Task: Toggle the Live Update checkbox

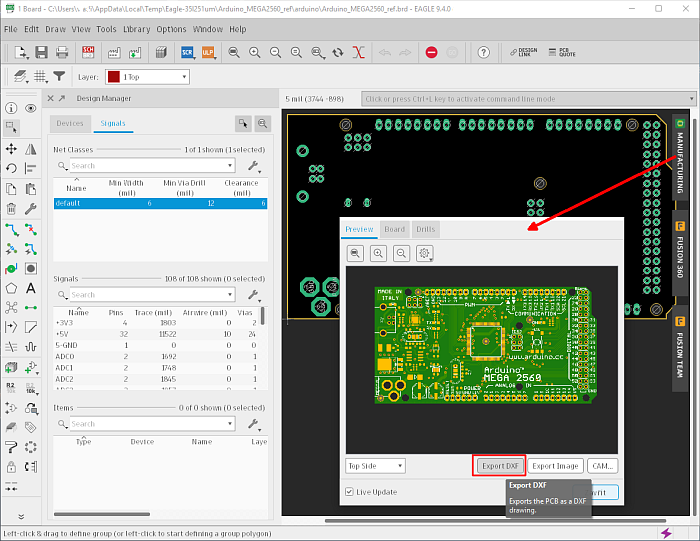Action: click(x=350, y=492)
